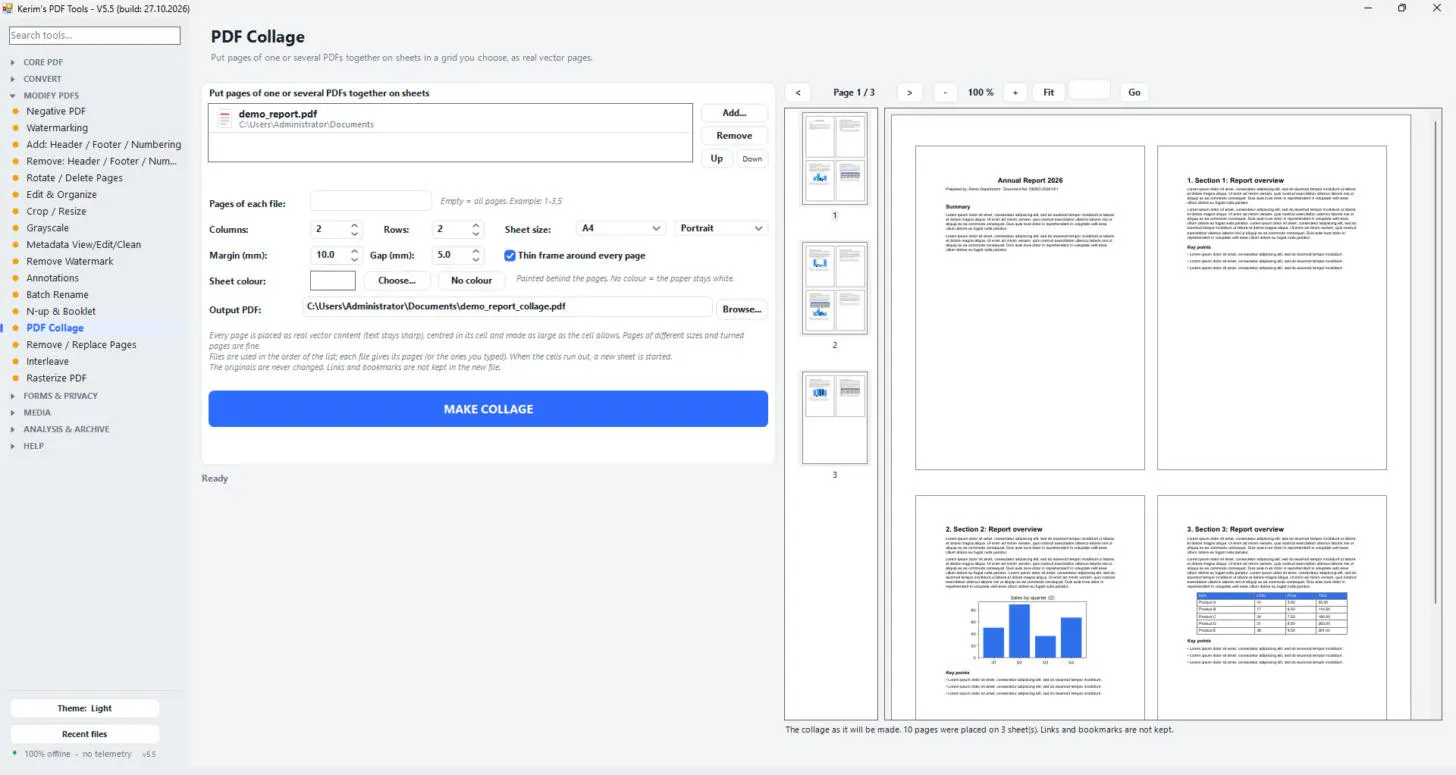
Task: Select the sheet 3 thumbnail
Action: tap(835, 418)
